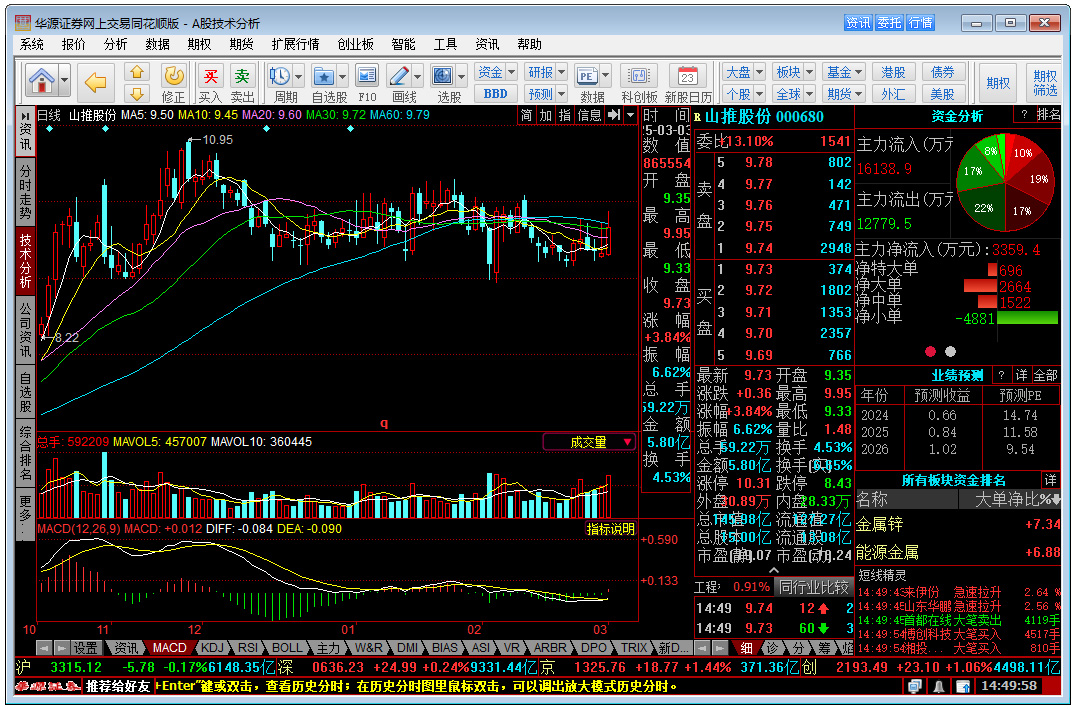The height and width of the screenshot is (710, 1077).
Task: Click the 细 detail tab at bottom right
Action: (746, 648)
